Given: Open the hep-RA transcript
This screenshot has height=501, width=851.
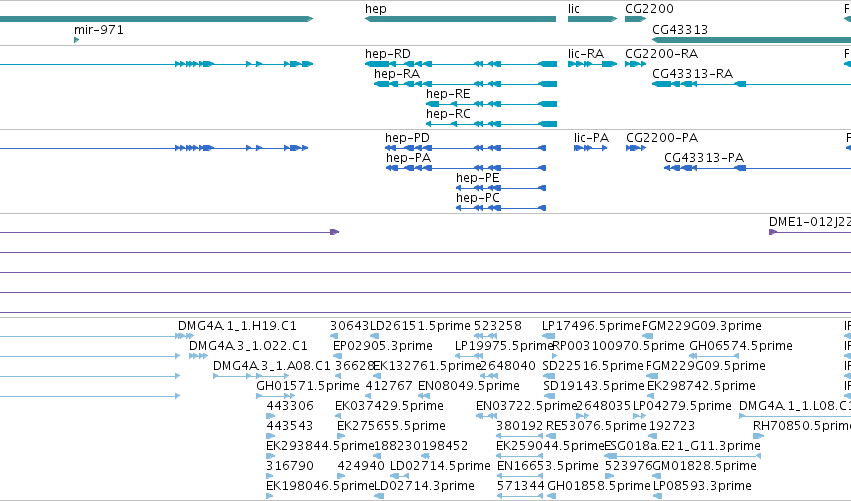Looking at the screenshot, I should (465, 84).
